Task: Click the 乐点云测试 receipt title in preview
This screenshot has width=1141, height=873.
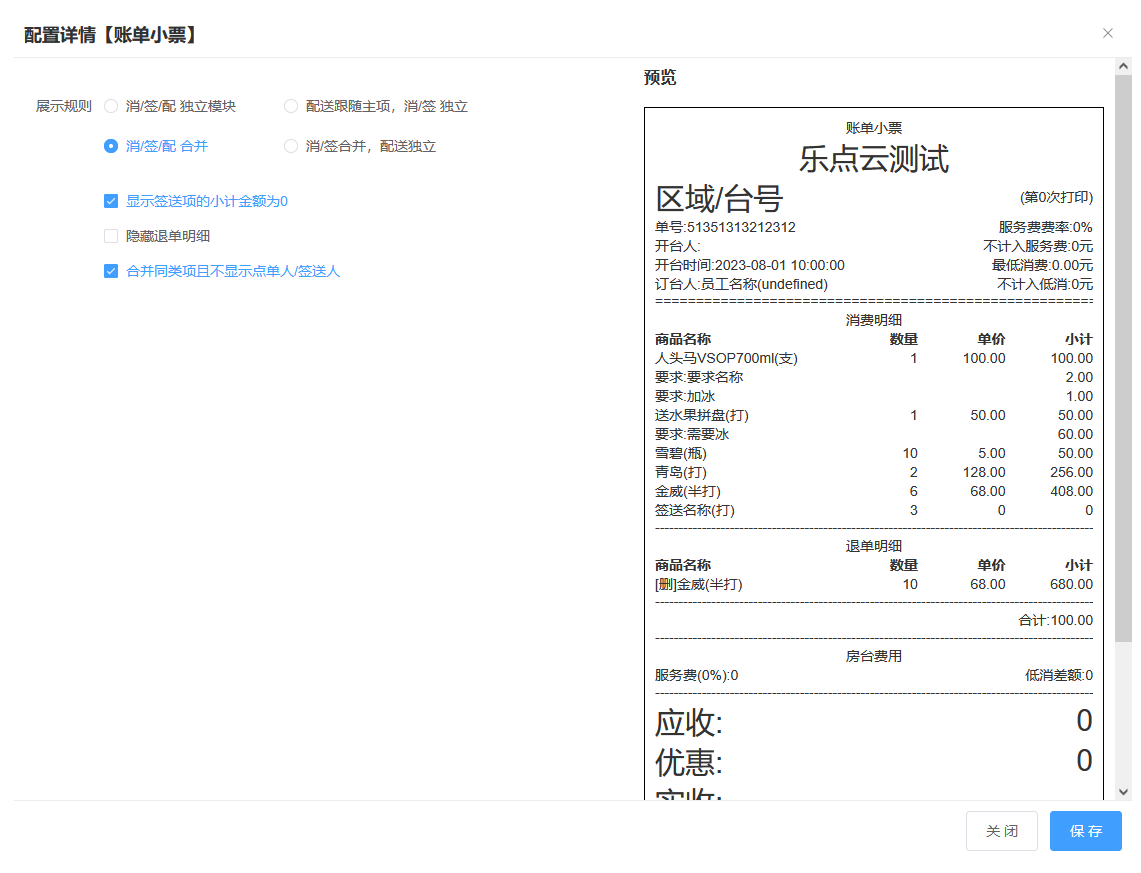Action: click(x=873, y=158)
